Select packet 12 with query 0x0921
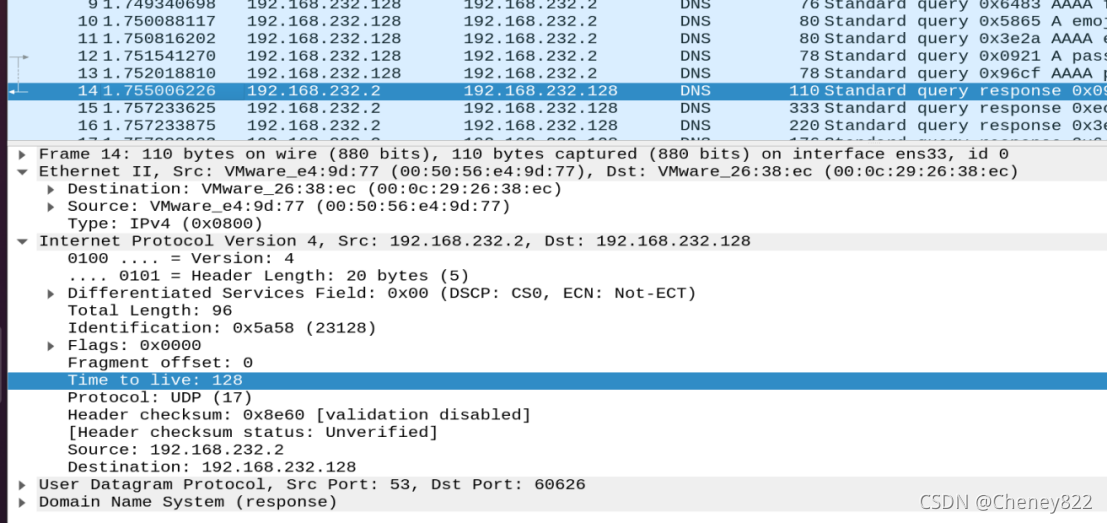Image resolution: width=1107 pixels, height=523 pixels. (x=557, y=56)
